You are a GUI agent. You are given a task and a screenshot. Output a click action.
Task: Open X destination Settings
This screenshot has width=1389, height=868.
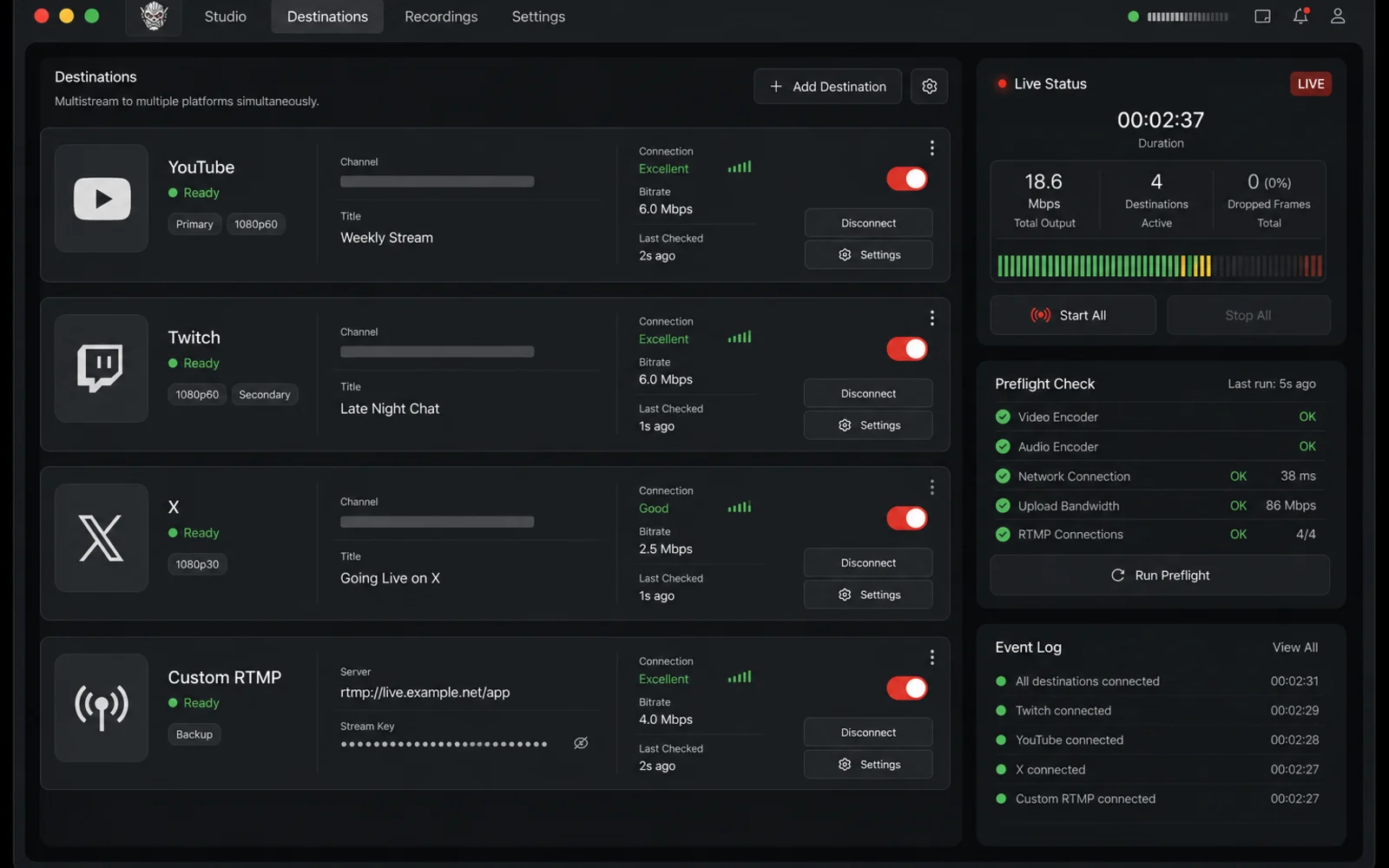pyautogui.click(x=868, y=595)
